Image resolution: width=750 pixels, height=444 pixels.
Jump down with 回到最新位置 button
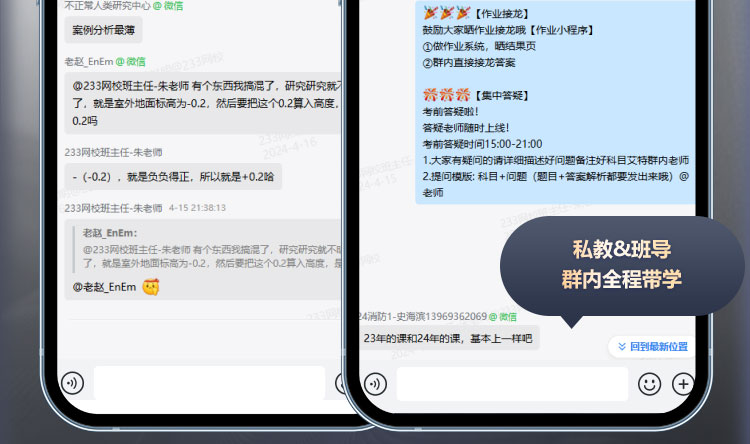(651, 347)
